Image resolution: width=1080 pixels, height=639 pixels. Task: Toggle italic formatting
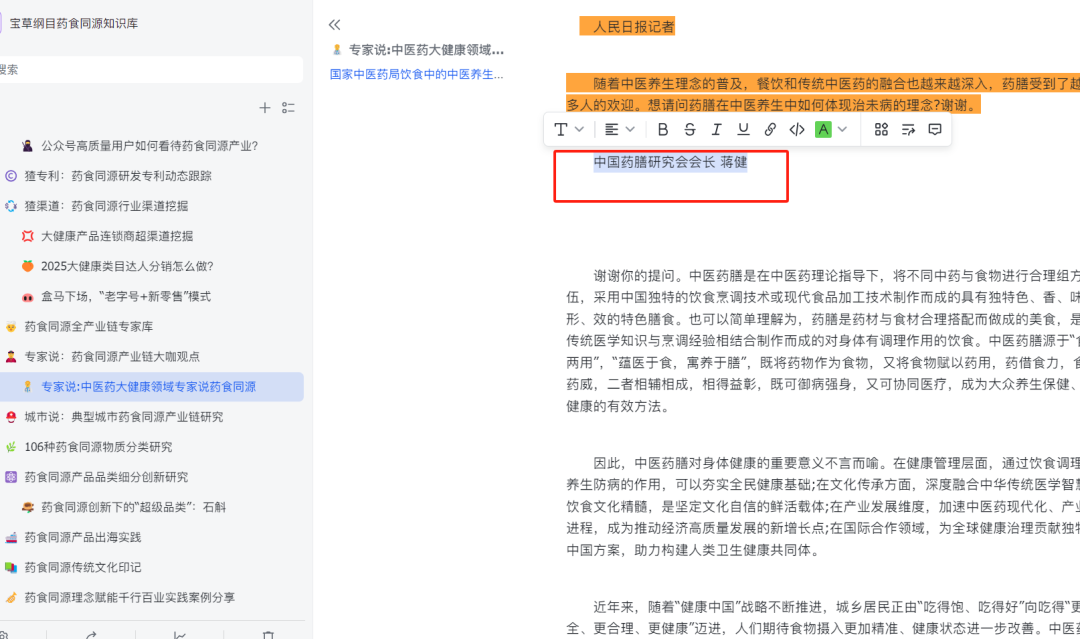tap(716, 129)
